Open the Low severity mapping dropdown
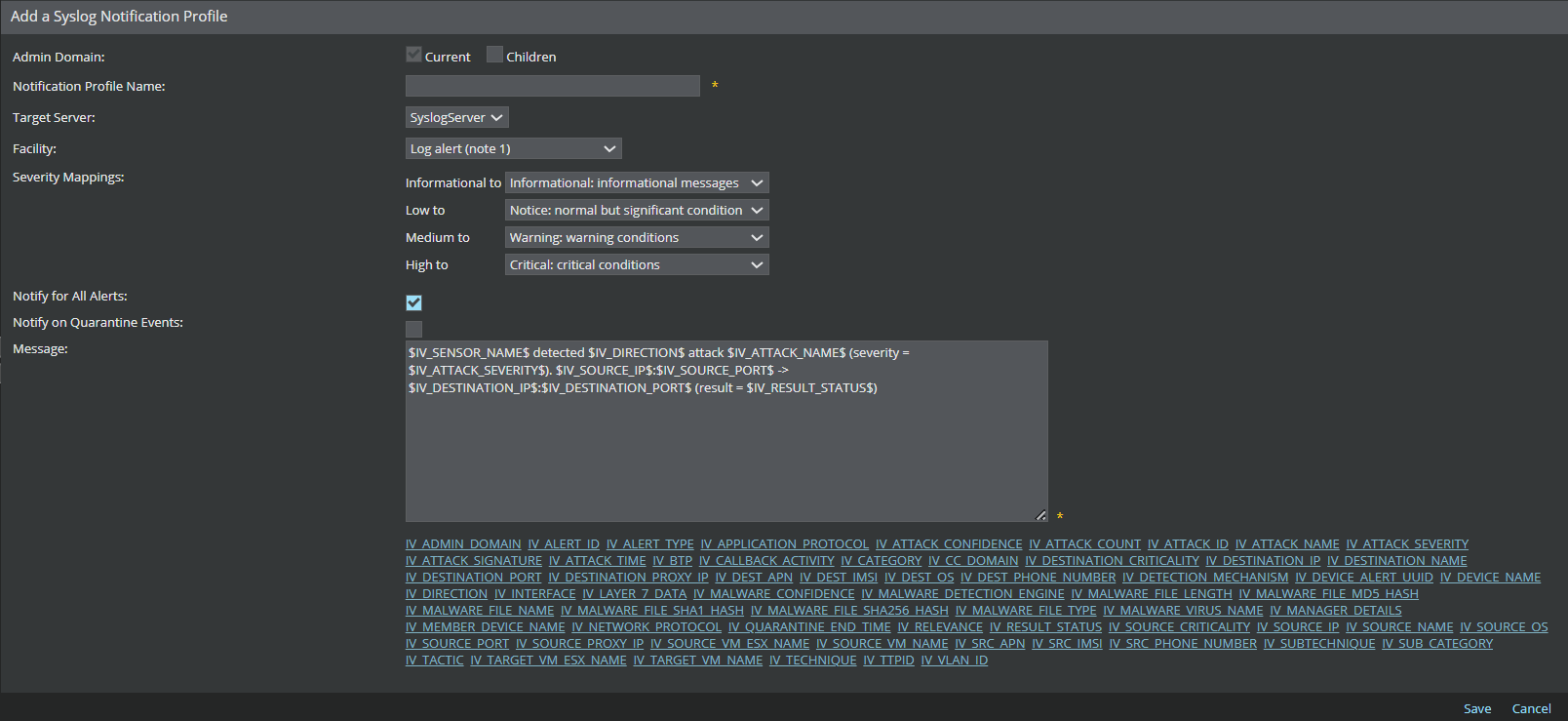The height and width of the screenshot is (721, 1568). point(637,210)
